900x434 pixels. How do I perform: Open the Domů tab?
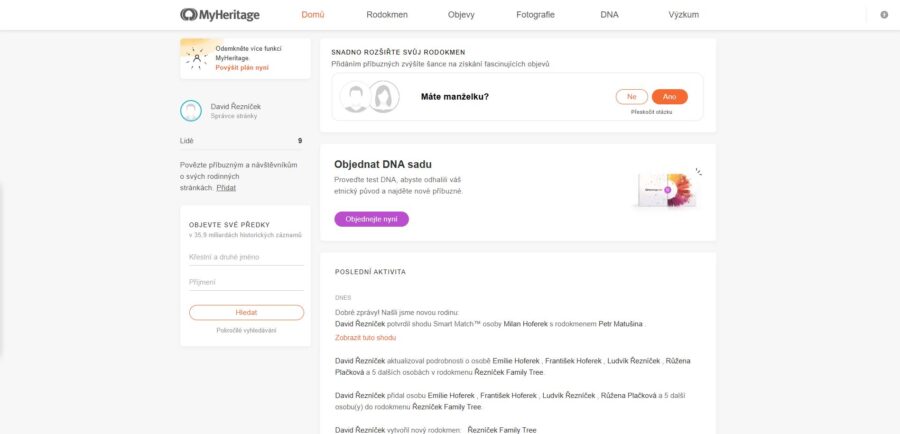[x=313, y=15]
